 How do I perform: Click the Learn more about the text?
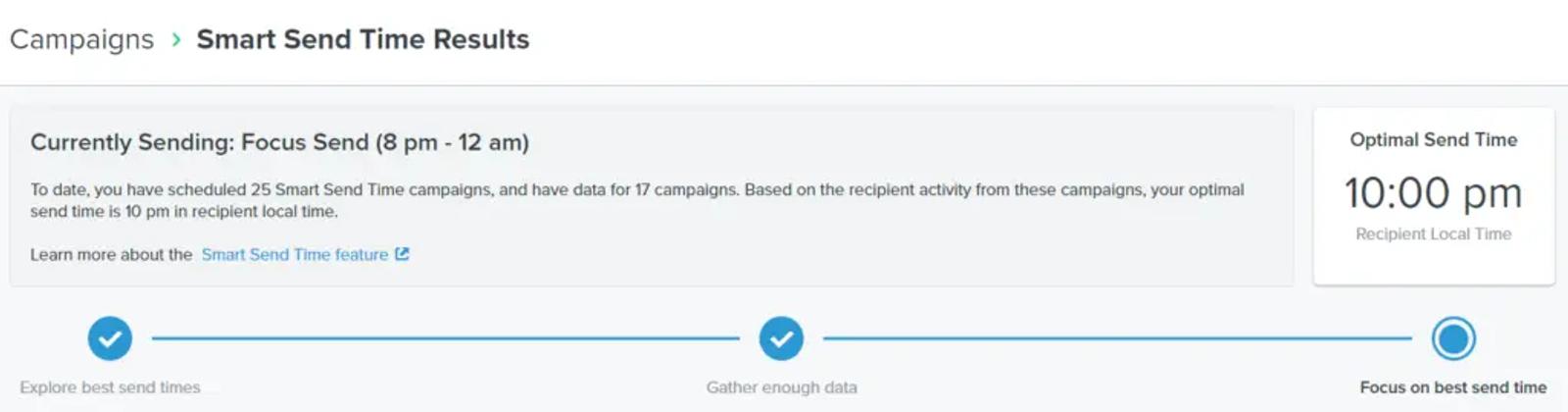[111, 254]
